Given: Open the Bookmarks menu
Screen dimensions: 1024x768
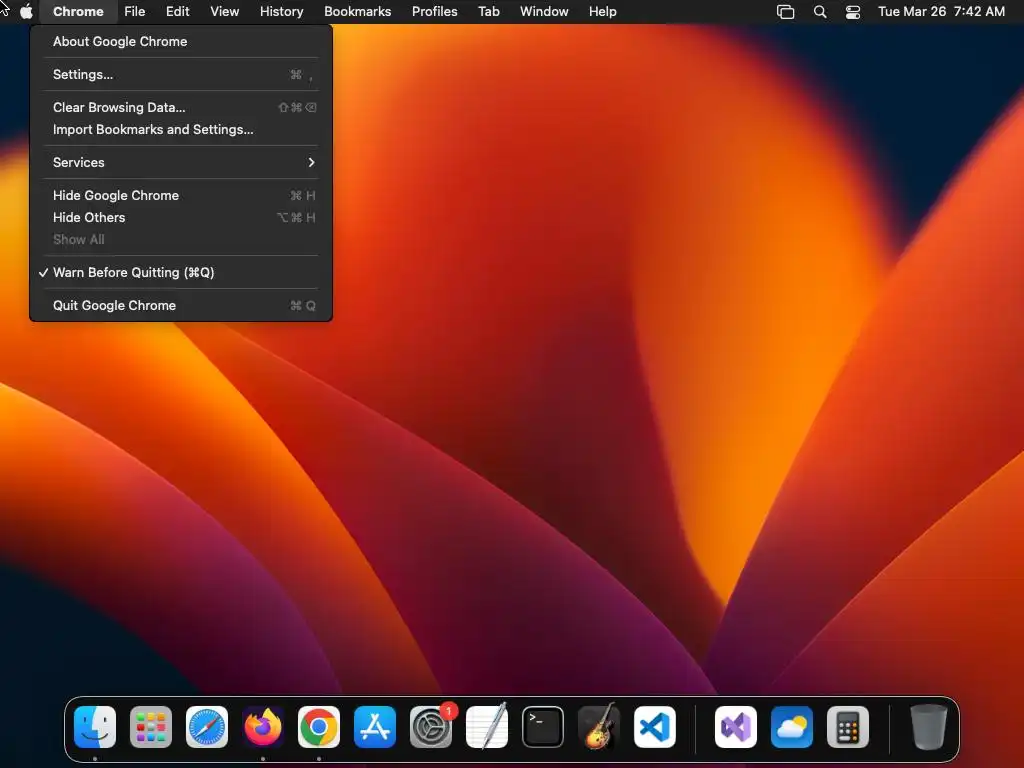Looking at the screenshot, I should click(x=358, y=12).
